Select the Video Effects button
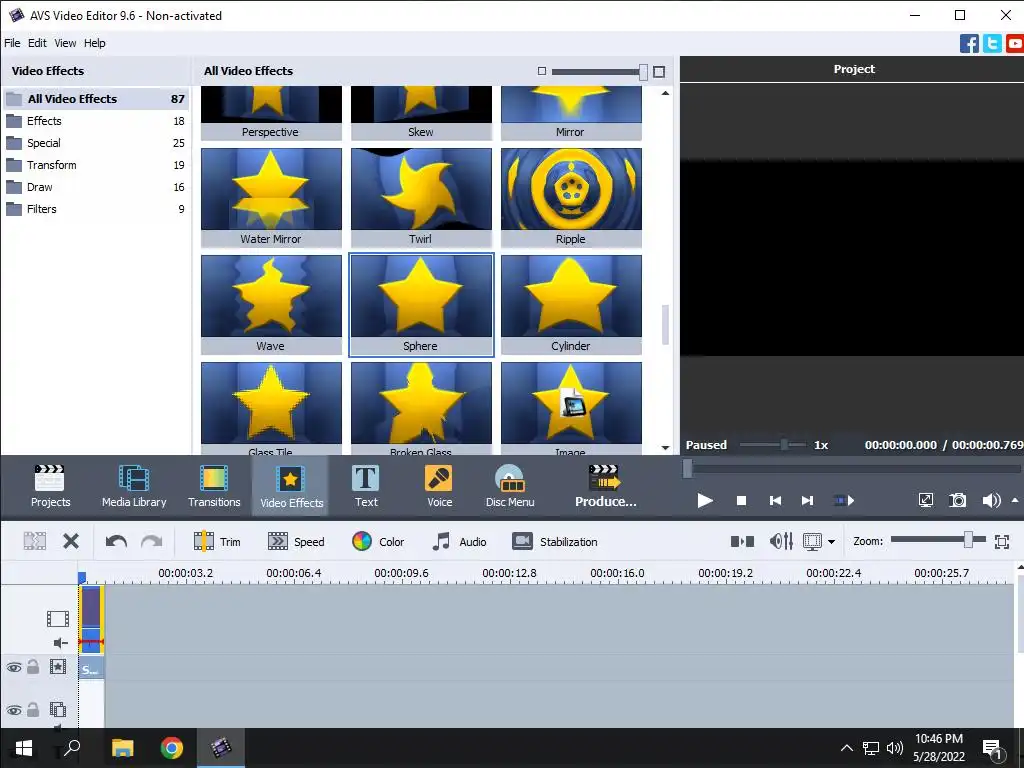Image resolution: width=1024 pixels, height=768 pixels. point(291,486)
